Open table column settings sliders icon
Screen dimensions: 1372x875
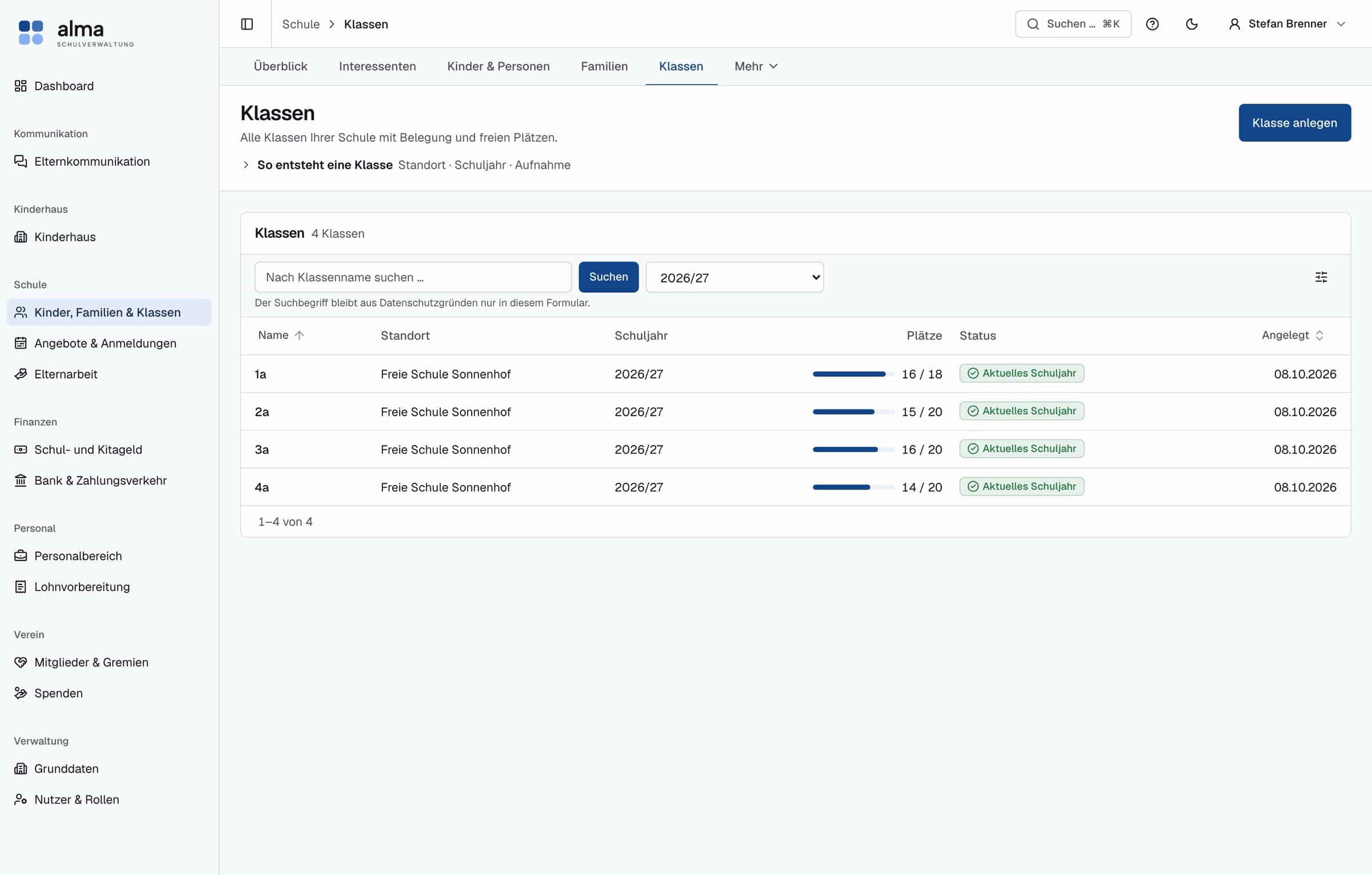pyautogui.click(x=1321, y=277)
